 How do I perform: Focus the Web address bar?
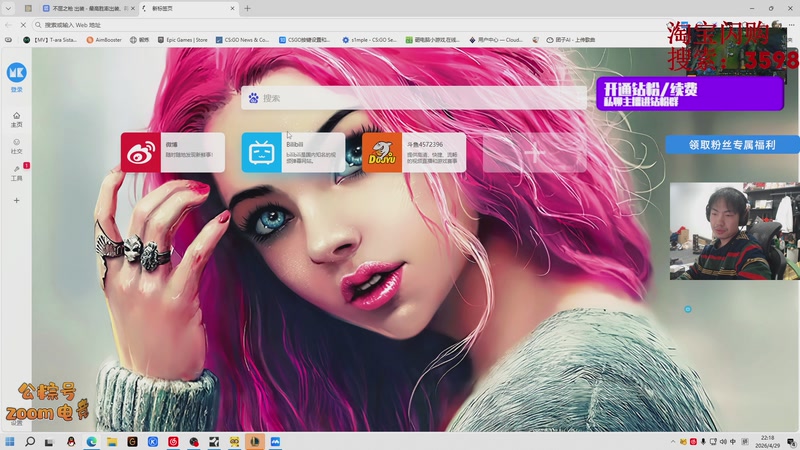(x=347, y=24)
